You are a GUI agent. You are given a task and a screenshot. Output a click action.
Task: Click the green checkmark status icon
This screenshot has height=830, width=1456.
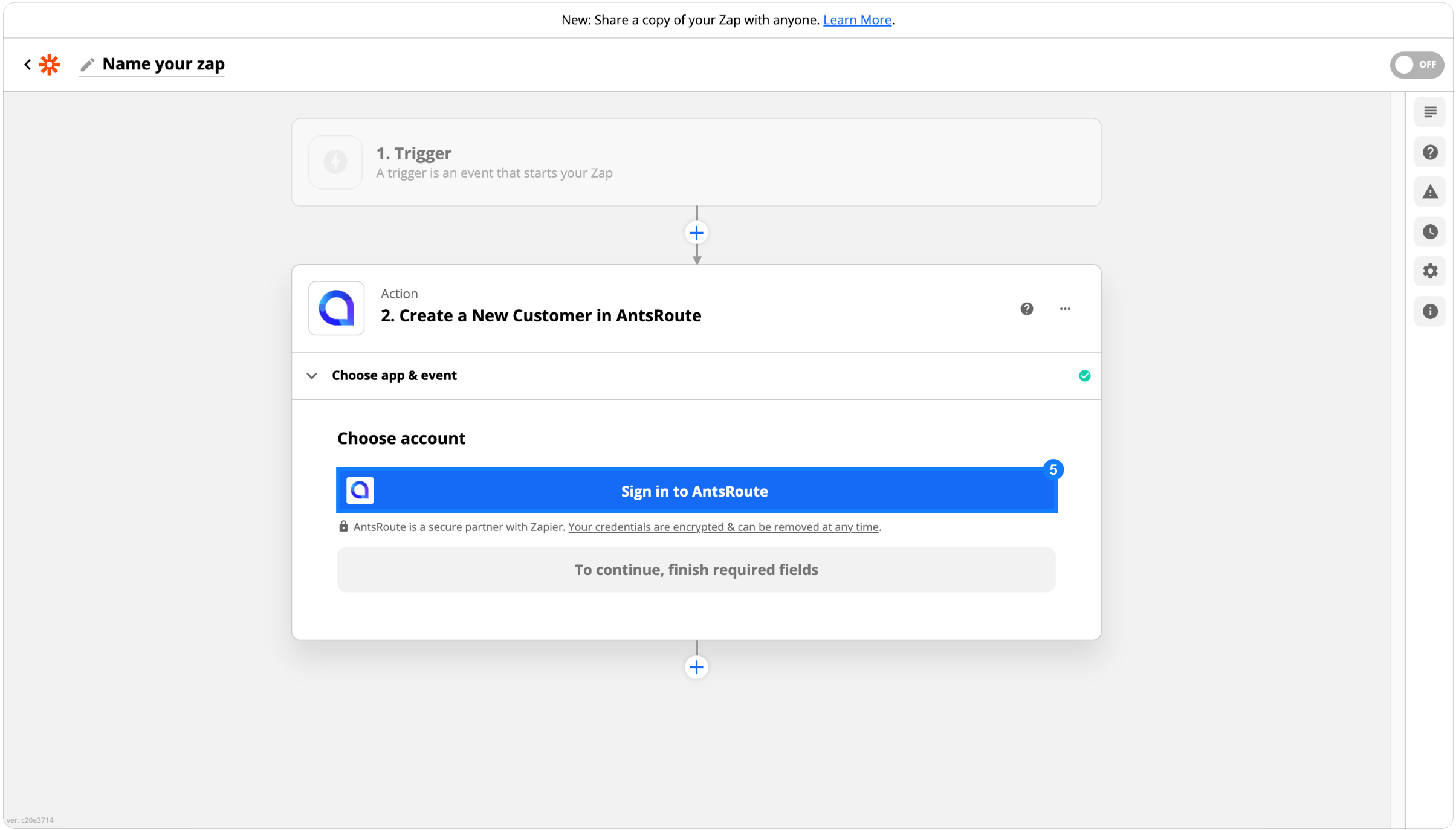(1084, 376)
